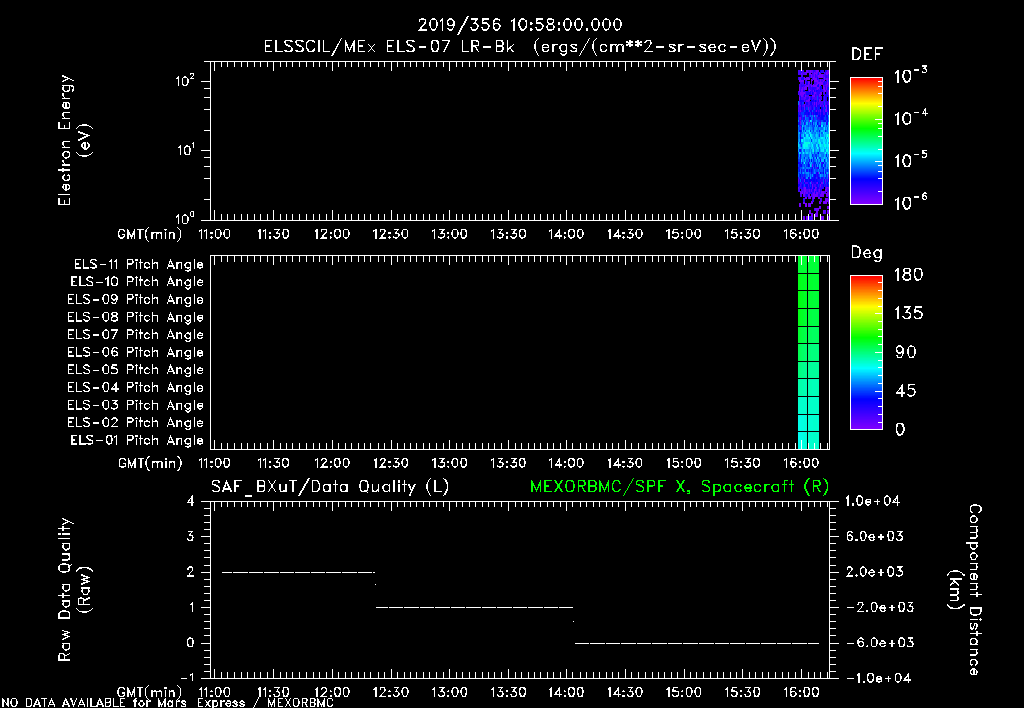Click the data quality line at value 1
Image resolution: width=1024 pixels, height=708 pixels.
pos(474,607)
